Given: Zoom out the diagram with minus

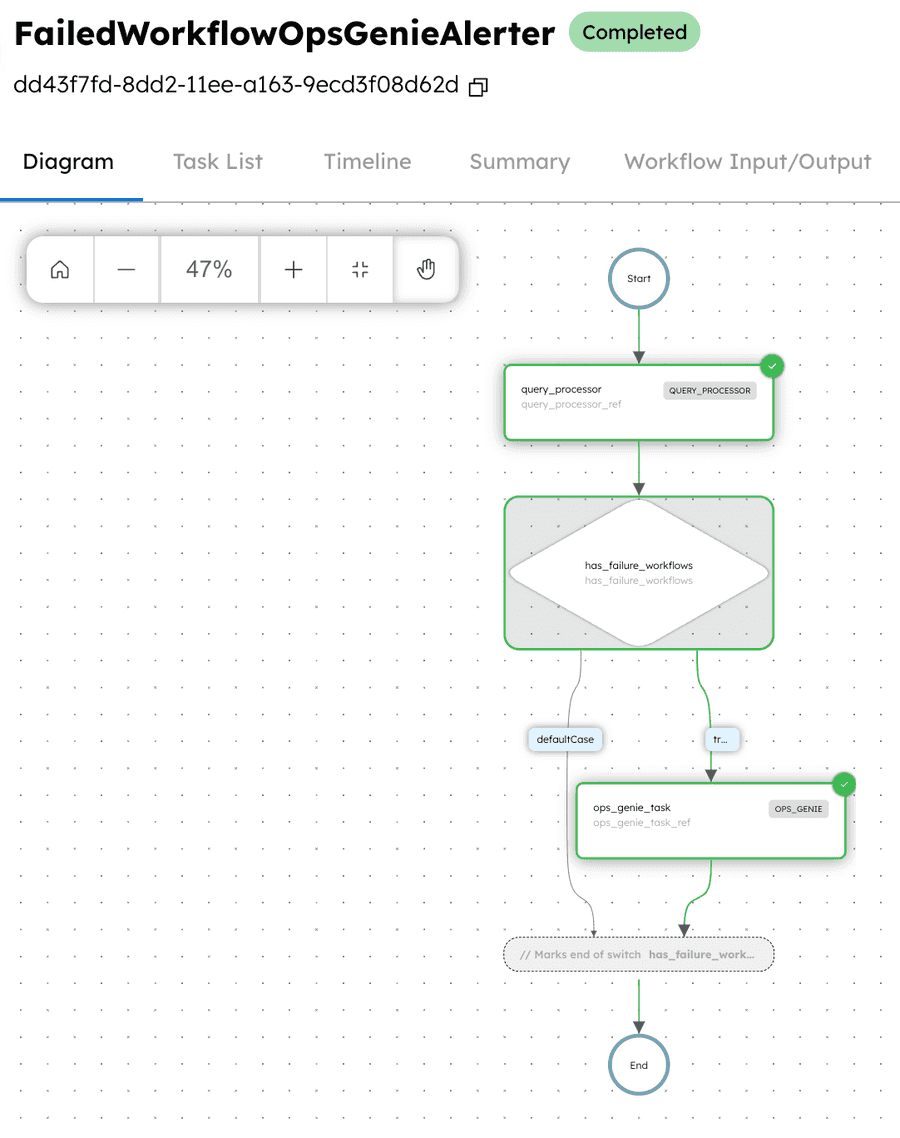Looking at the screenshot, I should point(126,270).
